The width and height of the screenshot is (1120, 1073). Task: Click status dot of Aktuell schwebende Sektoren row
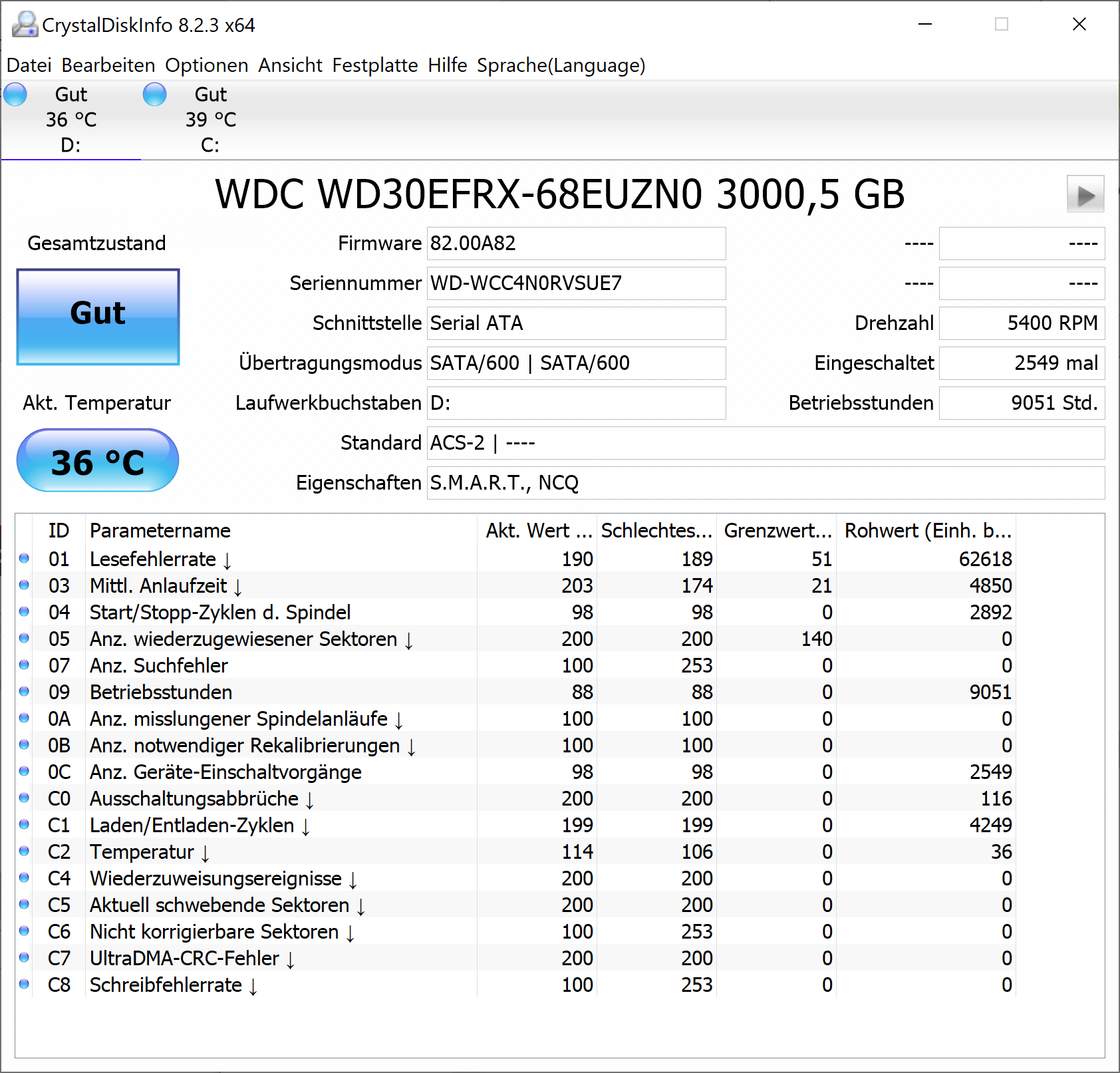click(24, 904)
